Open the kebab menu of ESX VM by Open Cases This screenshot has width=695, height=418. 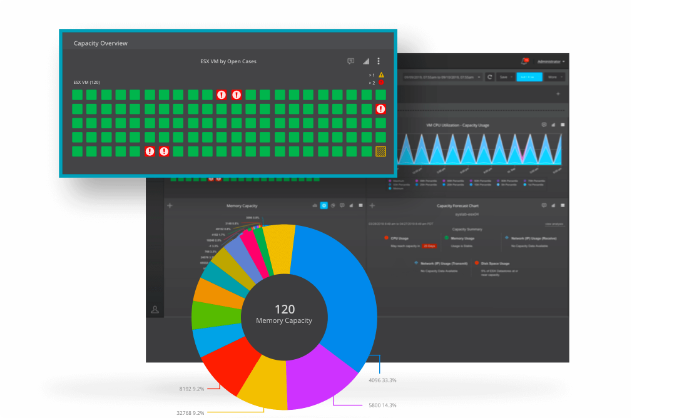[379, 61]
